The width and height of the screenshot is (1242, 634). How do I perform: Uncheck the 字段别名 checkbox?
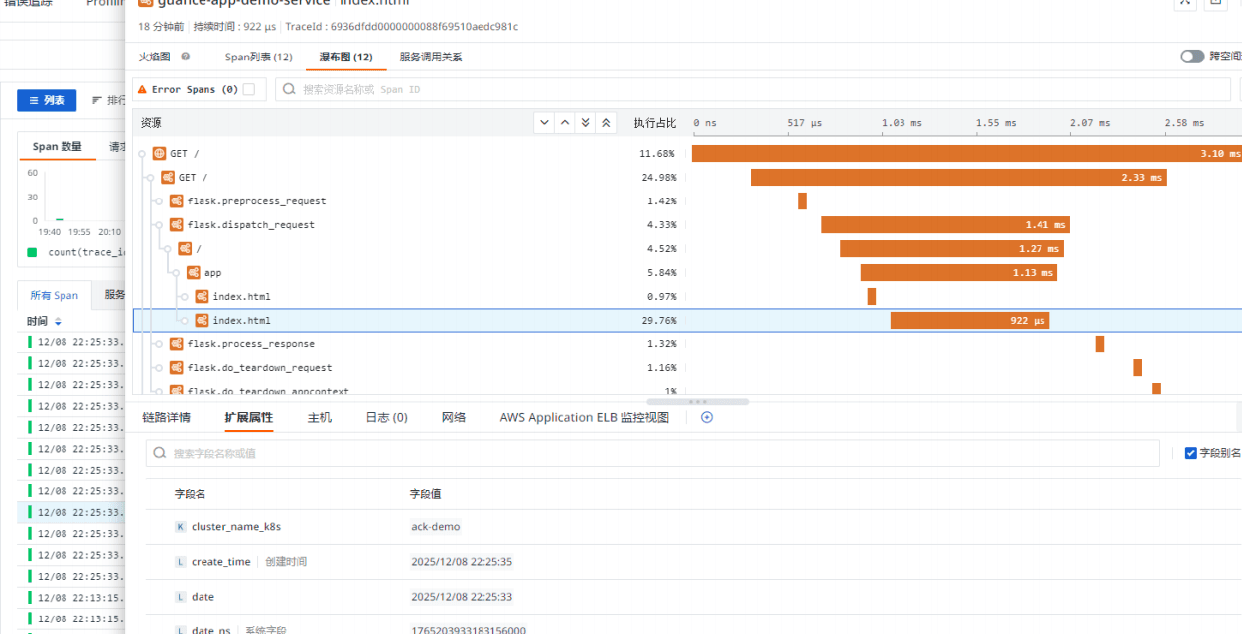[1190, 453]
